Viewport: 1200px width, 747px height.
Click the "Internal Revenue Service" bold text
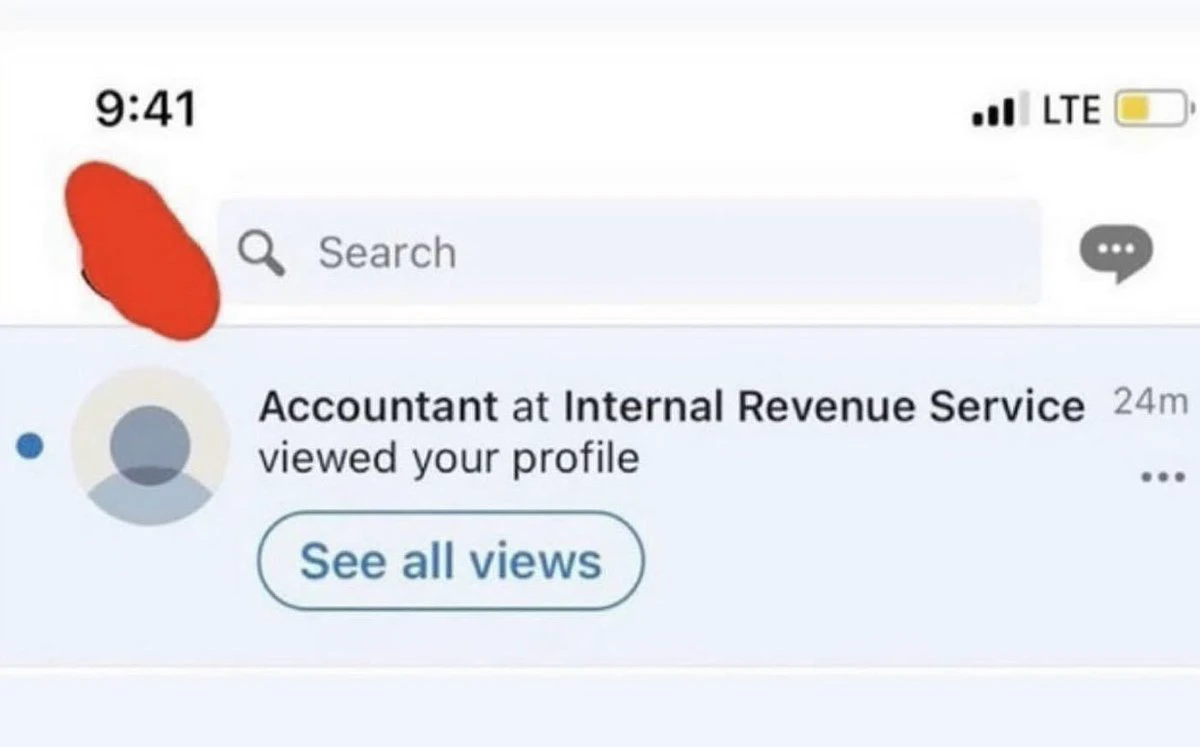[824, 406]
